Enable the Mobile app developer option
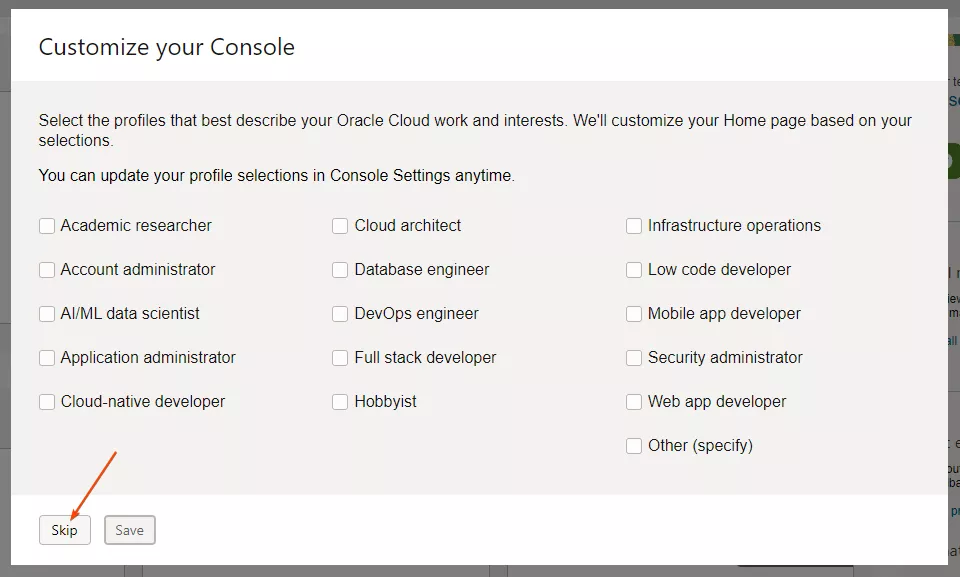Viewport: 960px width, 577px height. [634, 314]
